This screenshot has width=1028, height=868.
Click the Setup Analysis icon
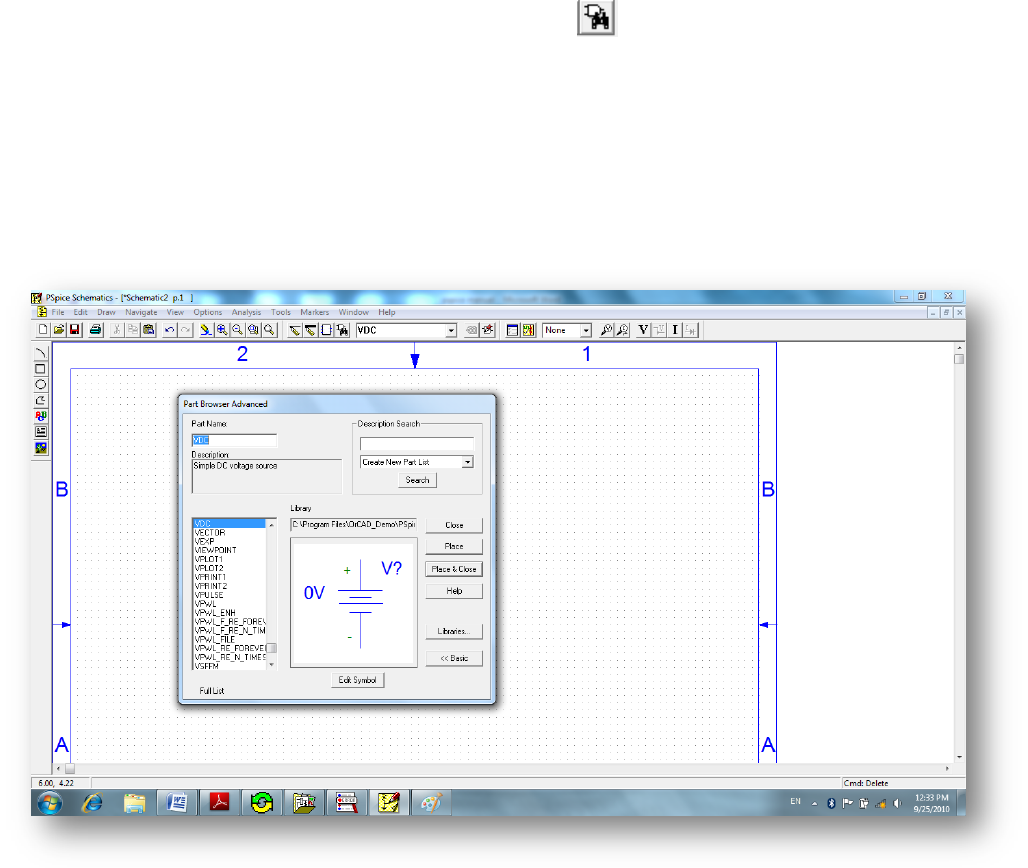click(513, 330)
